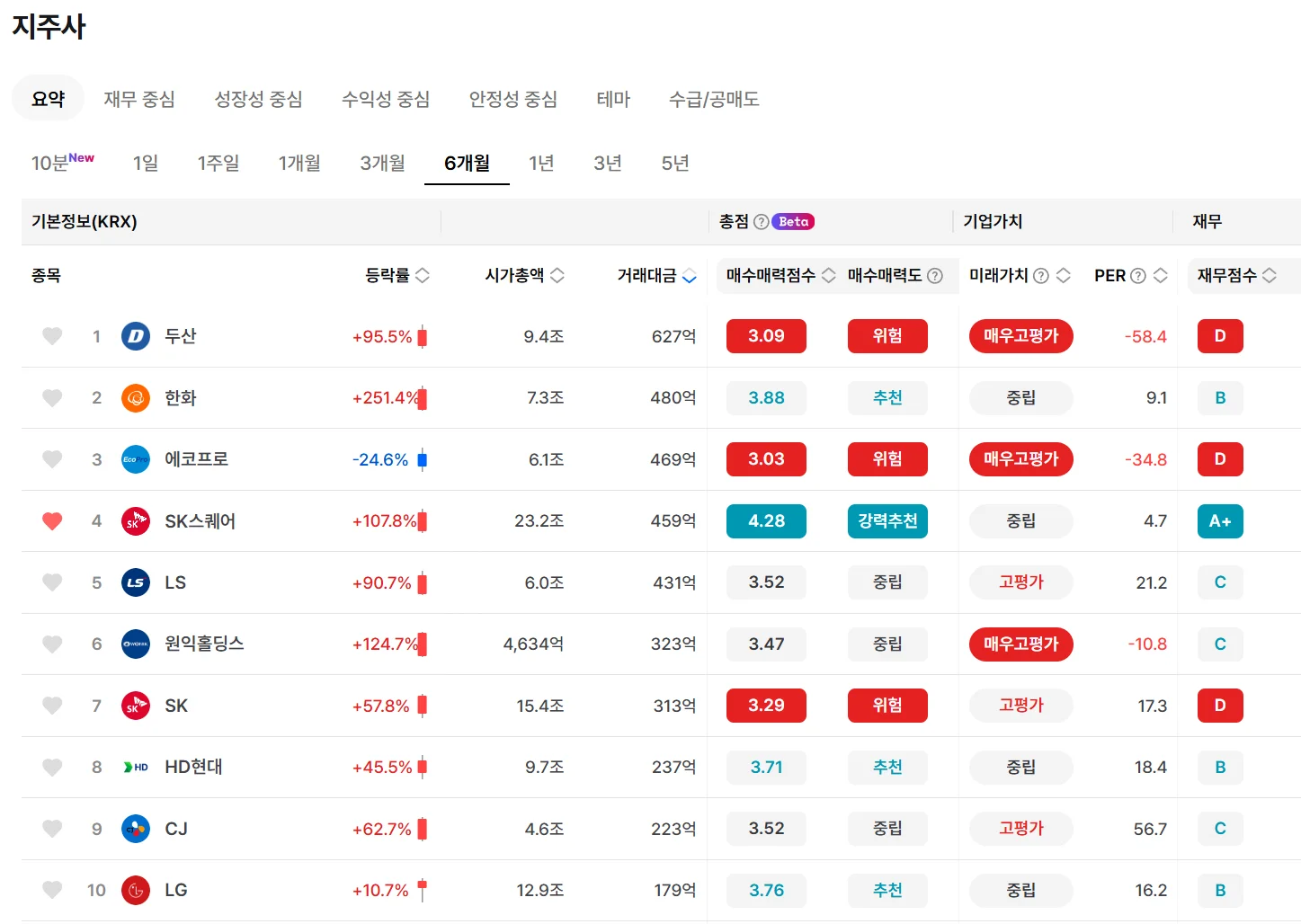The width and height of the screenshot is (1301, 924).
Task: Favorite 두산 with the heart icon
Action: [52, 336]
